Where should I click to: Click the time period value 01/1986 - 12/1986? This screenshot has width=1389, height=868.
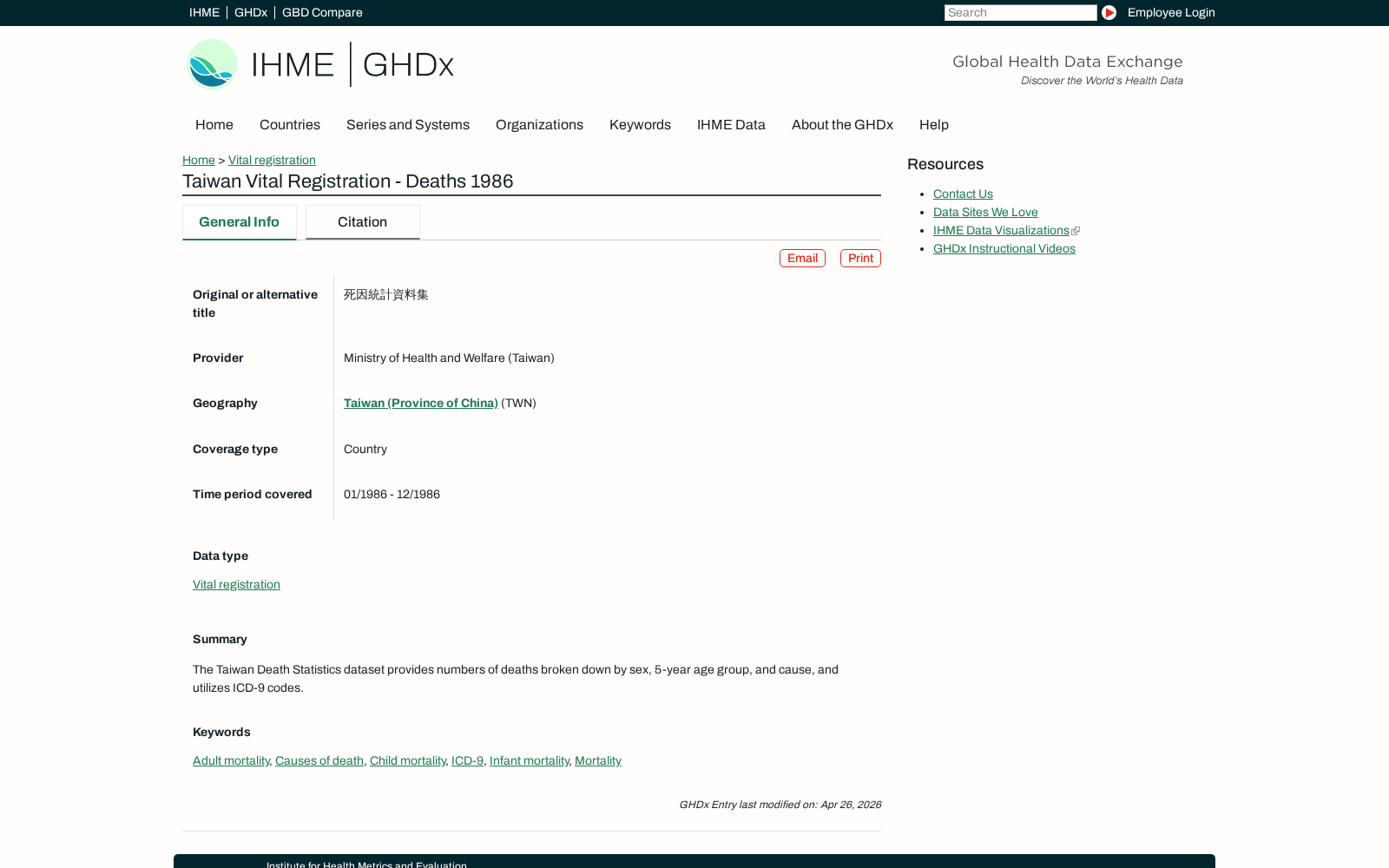click(x=392, y=495)
